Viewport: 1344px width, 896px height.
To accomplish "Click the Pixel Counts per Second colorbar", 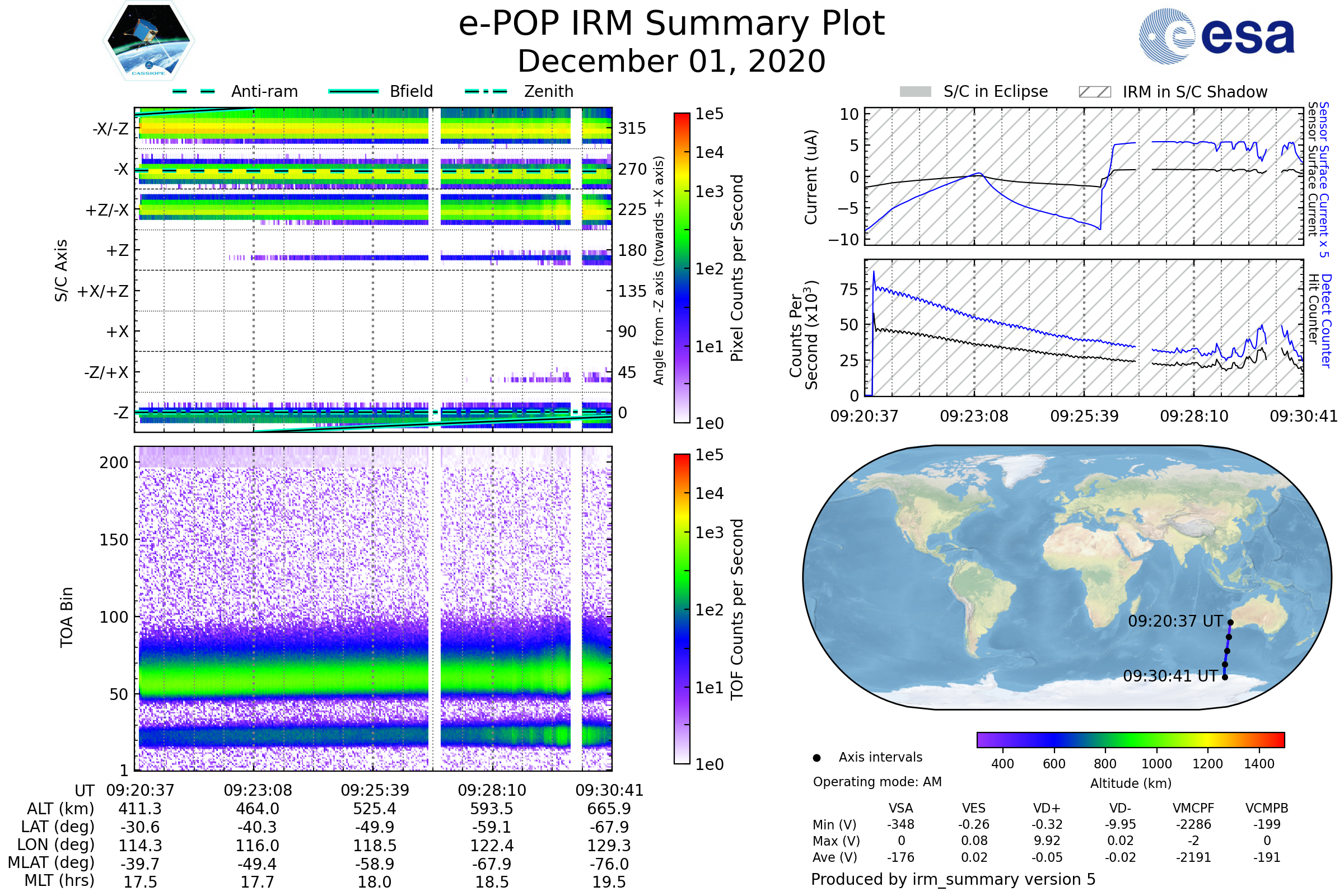I will click(x=682, y=268).
